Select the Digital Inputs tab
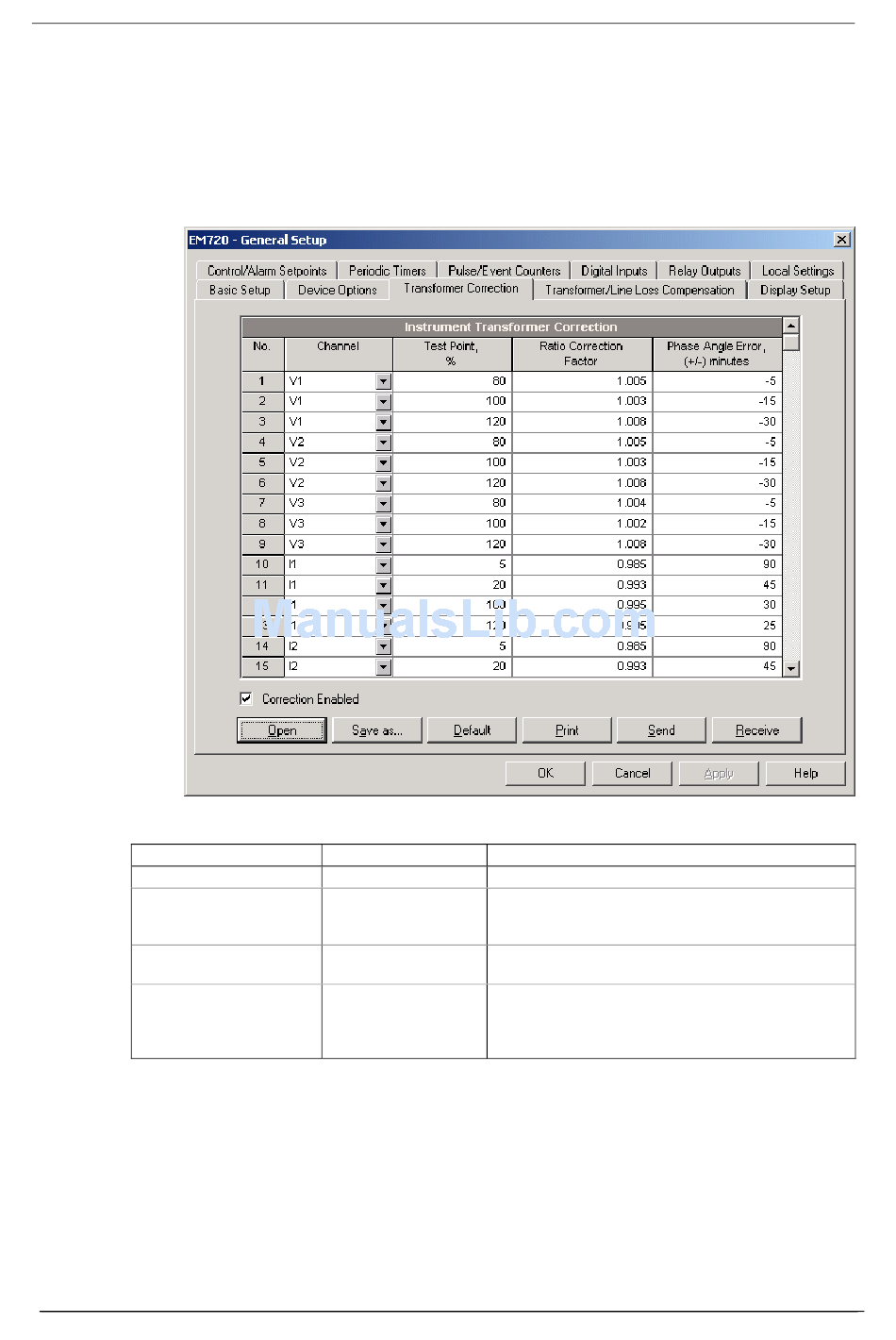 614,271
